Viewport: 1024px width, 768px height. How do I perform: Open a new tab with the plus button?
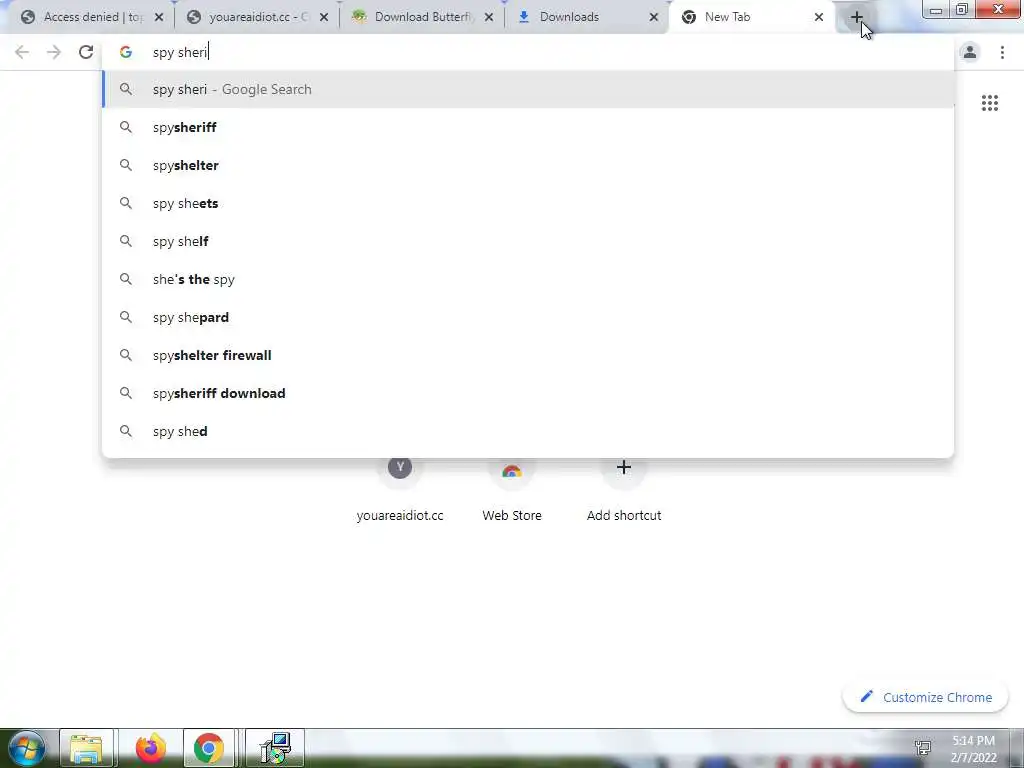[x=856, y=17]
